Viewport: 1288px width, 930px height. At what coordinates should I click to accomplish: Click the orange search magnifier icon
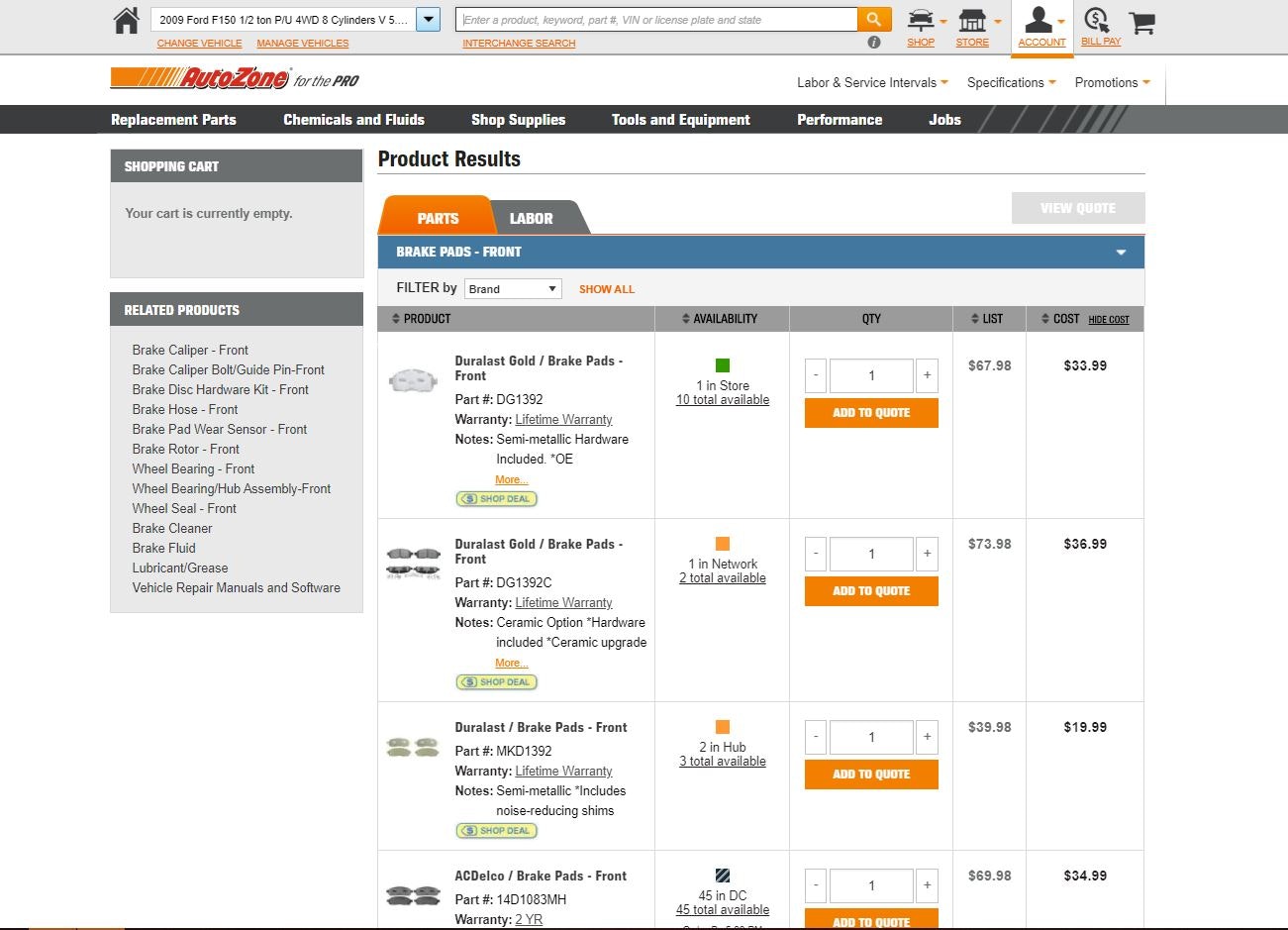[x=872, y=19]
